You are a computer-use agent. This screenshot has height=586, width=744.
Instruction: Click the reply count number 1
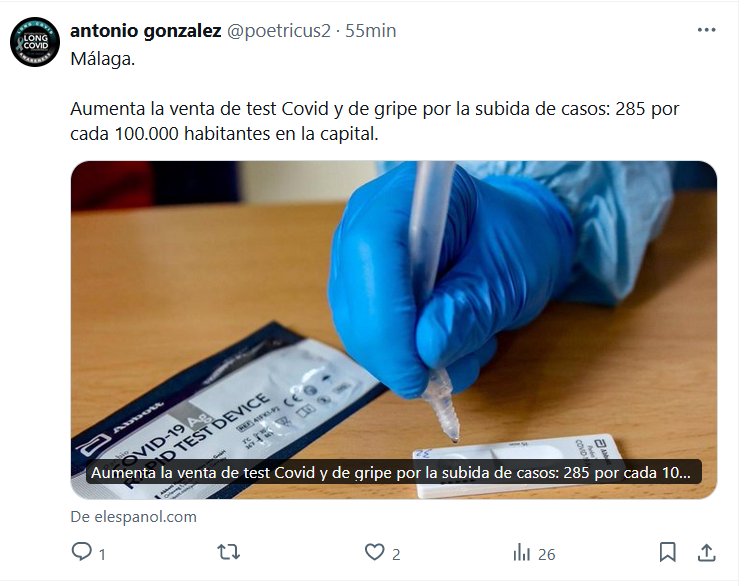tap(102, 554)
